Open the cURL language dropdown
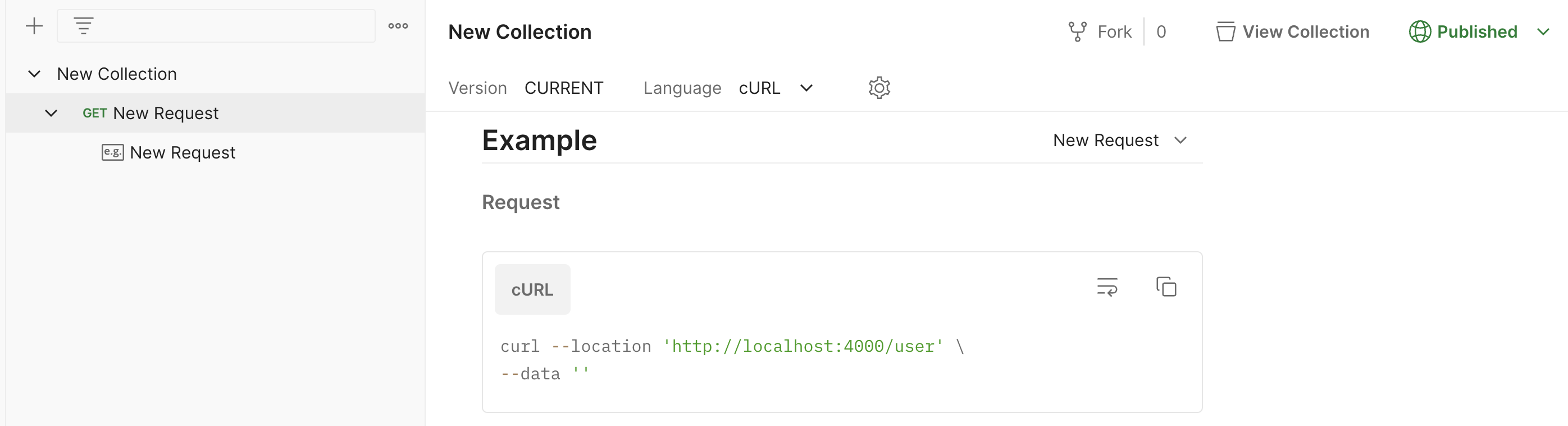The width and height of the screenshot is (1568, 426). pos(776,88)
